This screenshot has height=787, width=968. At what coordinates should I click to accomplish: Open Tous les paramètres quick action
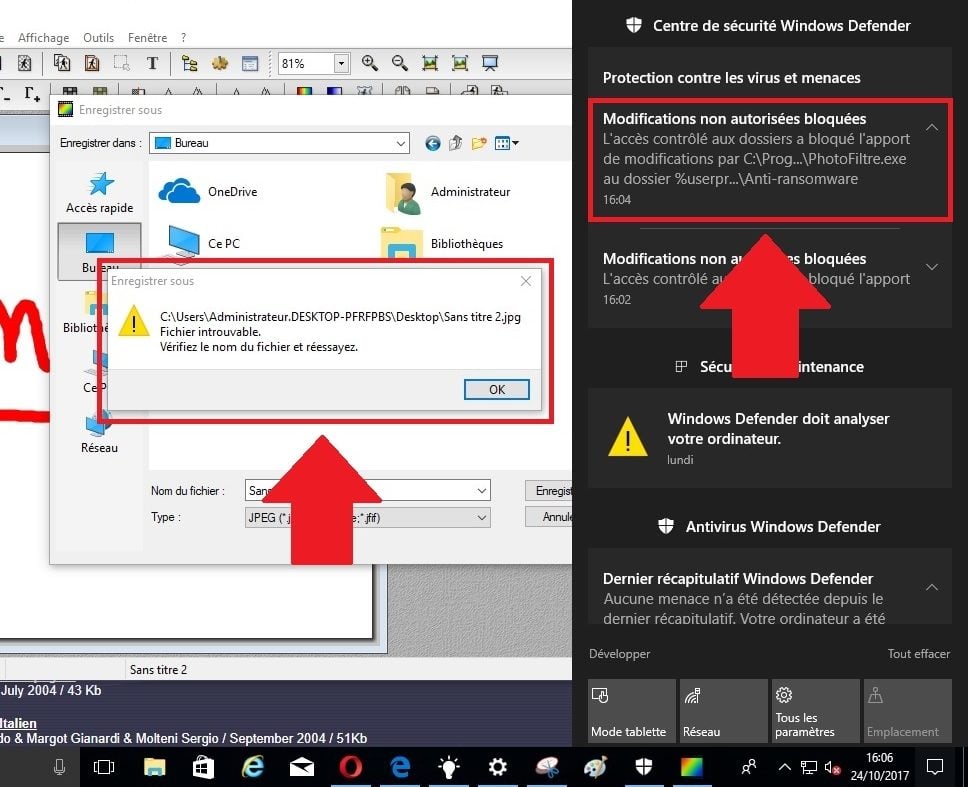[x=816, y=710]
